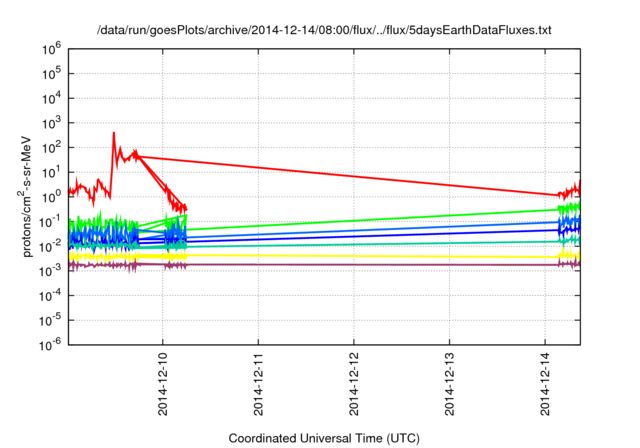
Task: Click the 10^-2 y-axis label
Action: click(x=51, y=246)
